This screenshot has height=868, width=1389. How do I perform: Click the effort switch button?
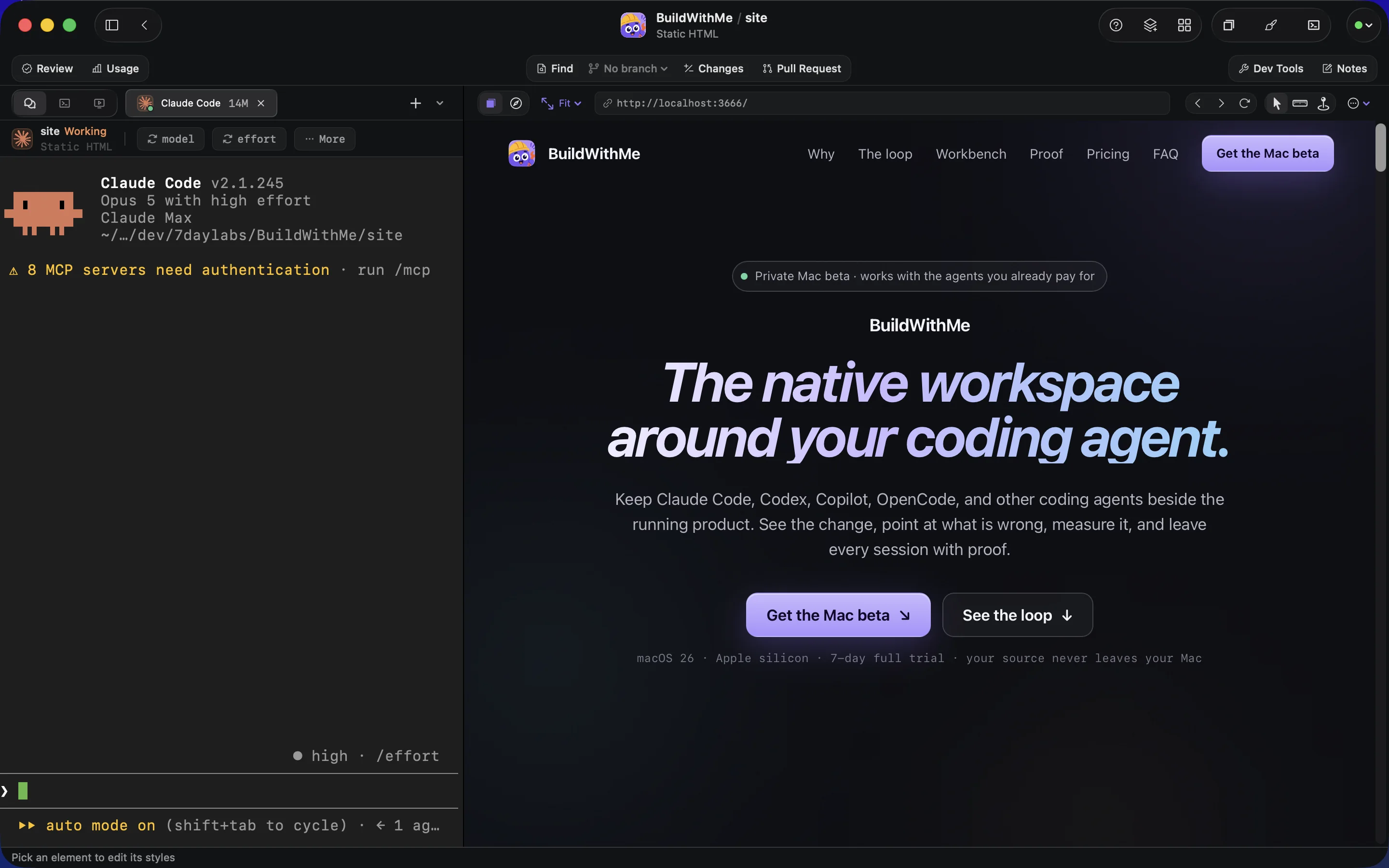[249, 139]
